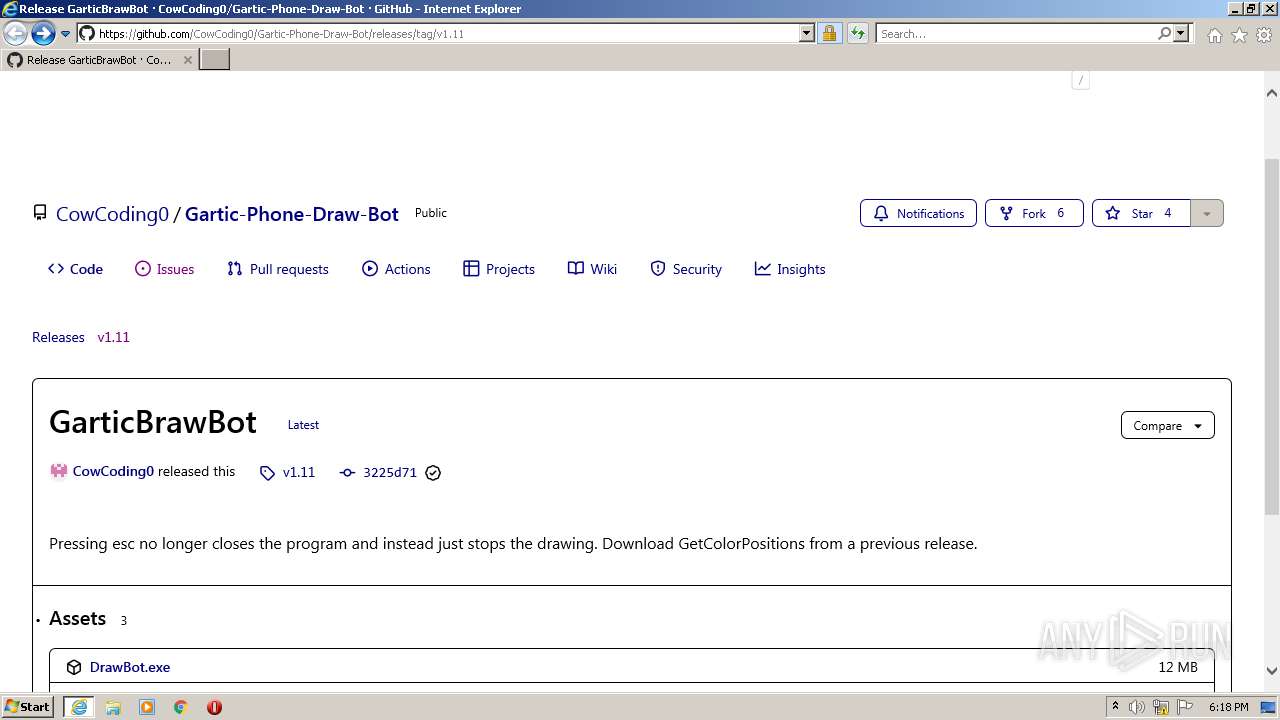Viewport: 1280px width, 720px height.
Task: Open Favorites star icon
Action: pyautogui.click(x=1239, y=35)
